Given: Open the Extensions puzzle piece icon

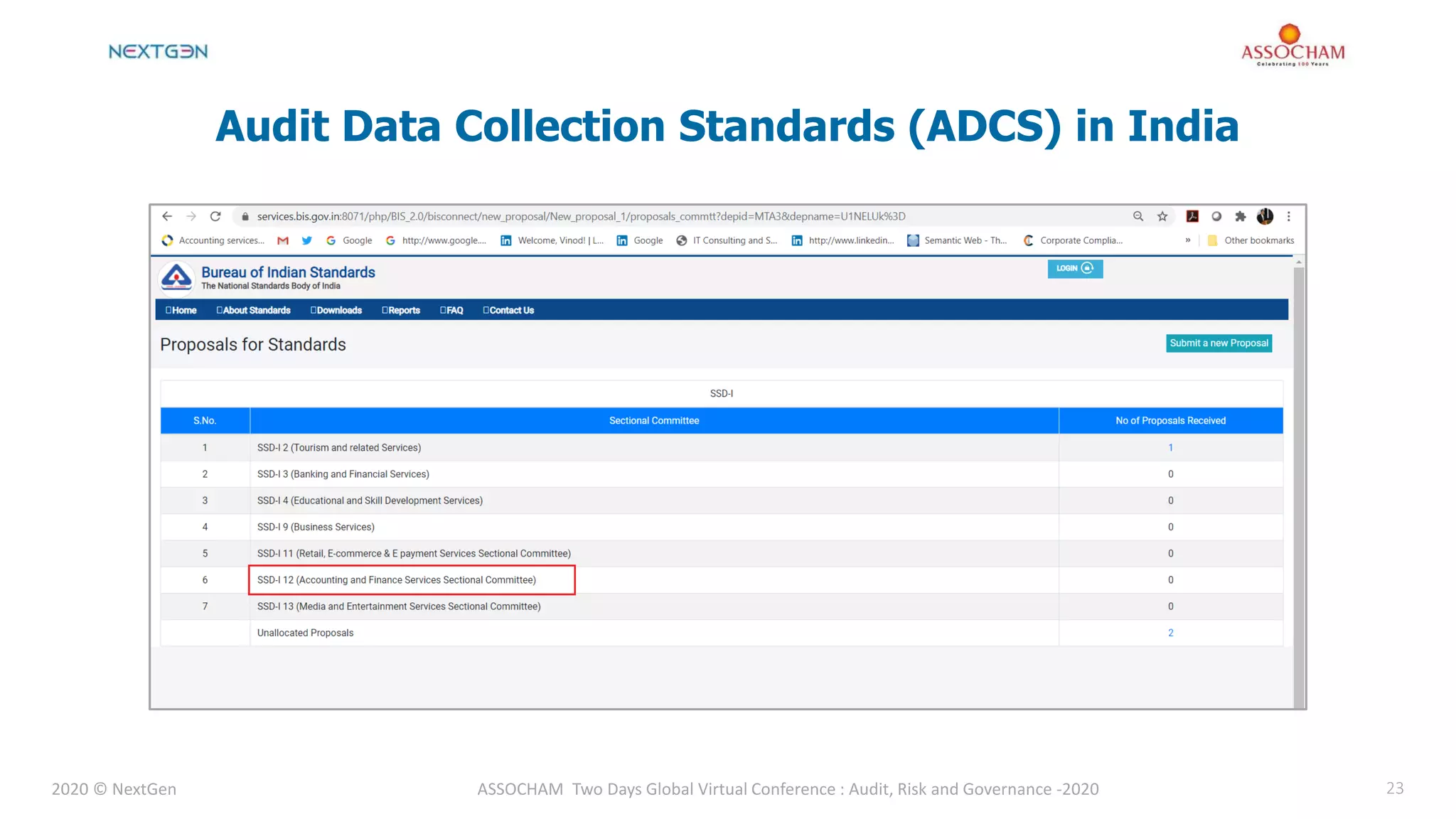Looking at the screenshot, I should (1241, 216).
